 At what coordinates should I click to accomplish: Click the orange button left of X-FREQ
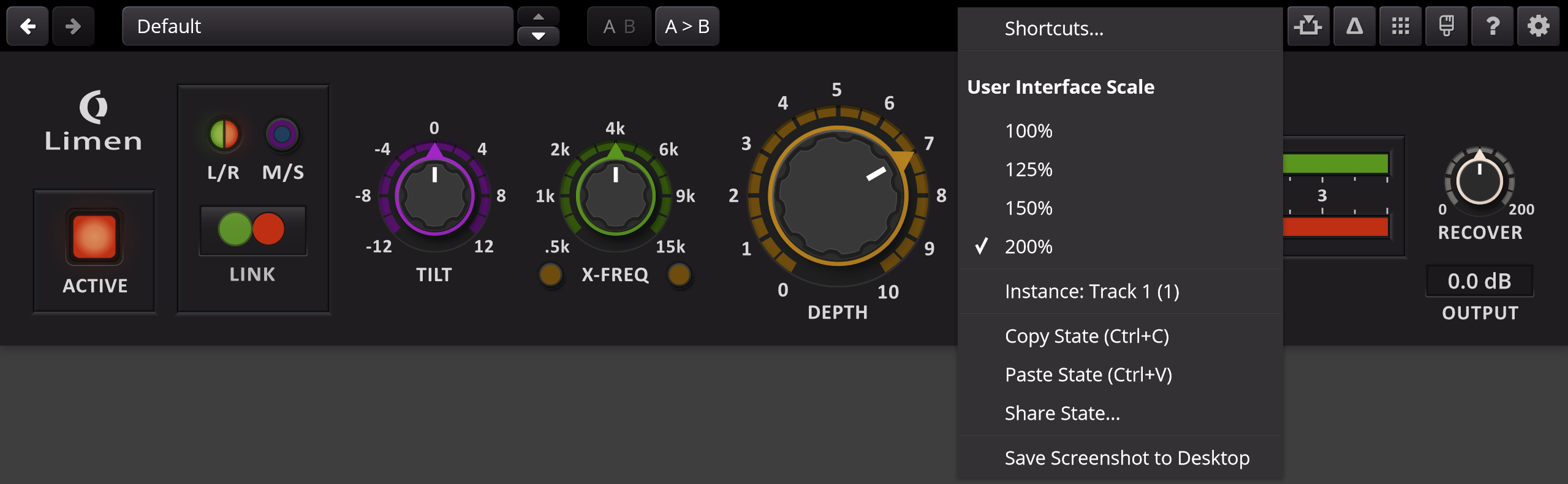pos(550,275)
